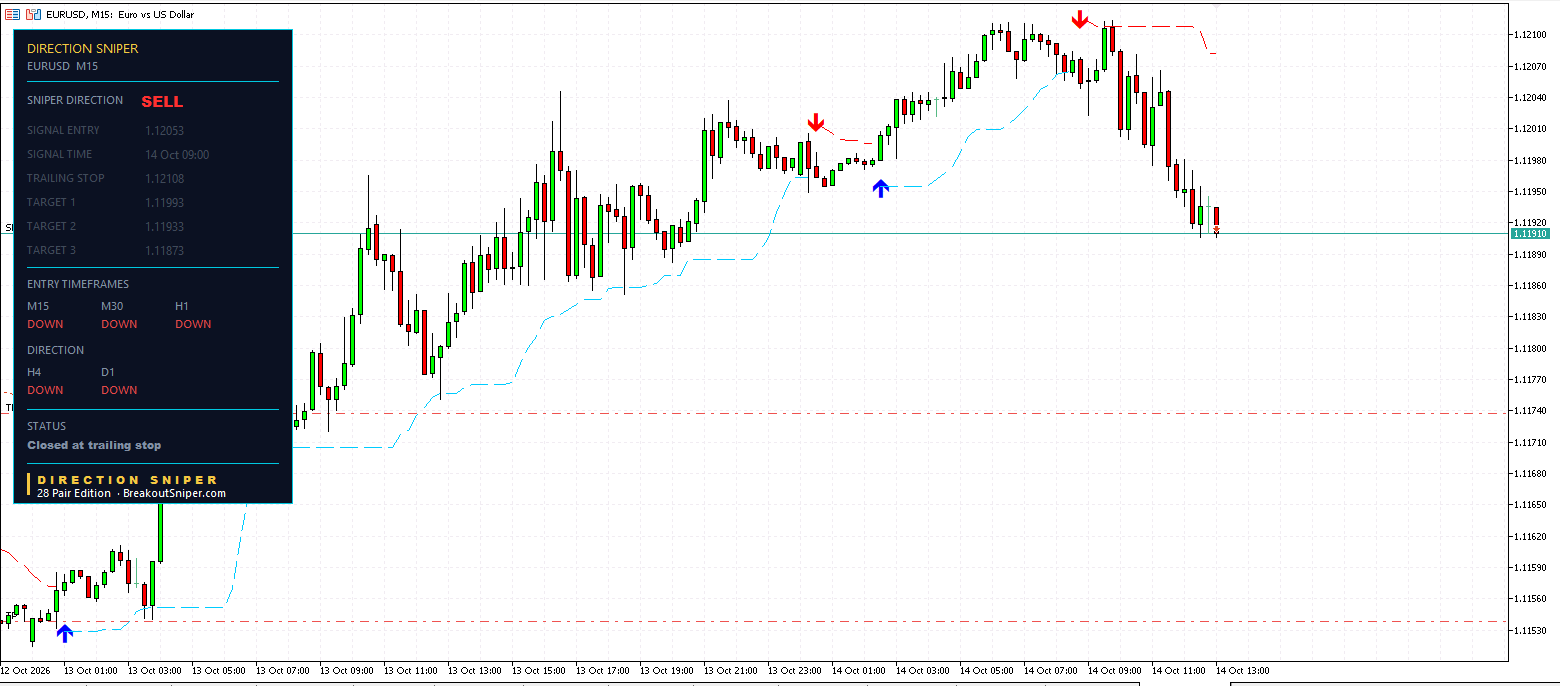Viewport: 1560px width, 686px height.
Task: Click the 1.12100 price axis label
Action: pyautogui.click(x=1531, y=35)
